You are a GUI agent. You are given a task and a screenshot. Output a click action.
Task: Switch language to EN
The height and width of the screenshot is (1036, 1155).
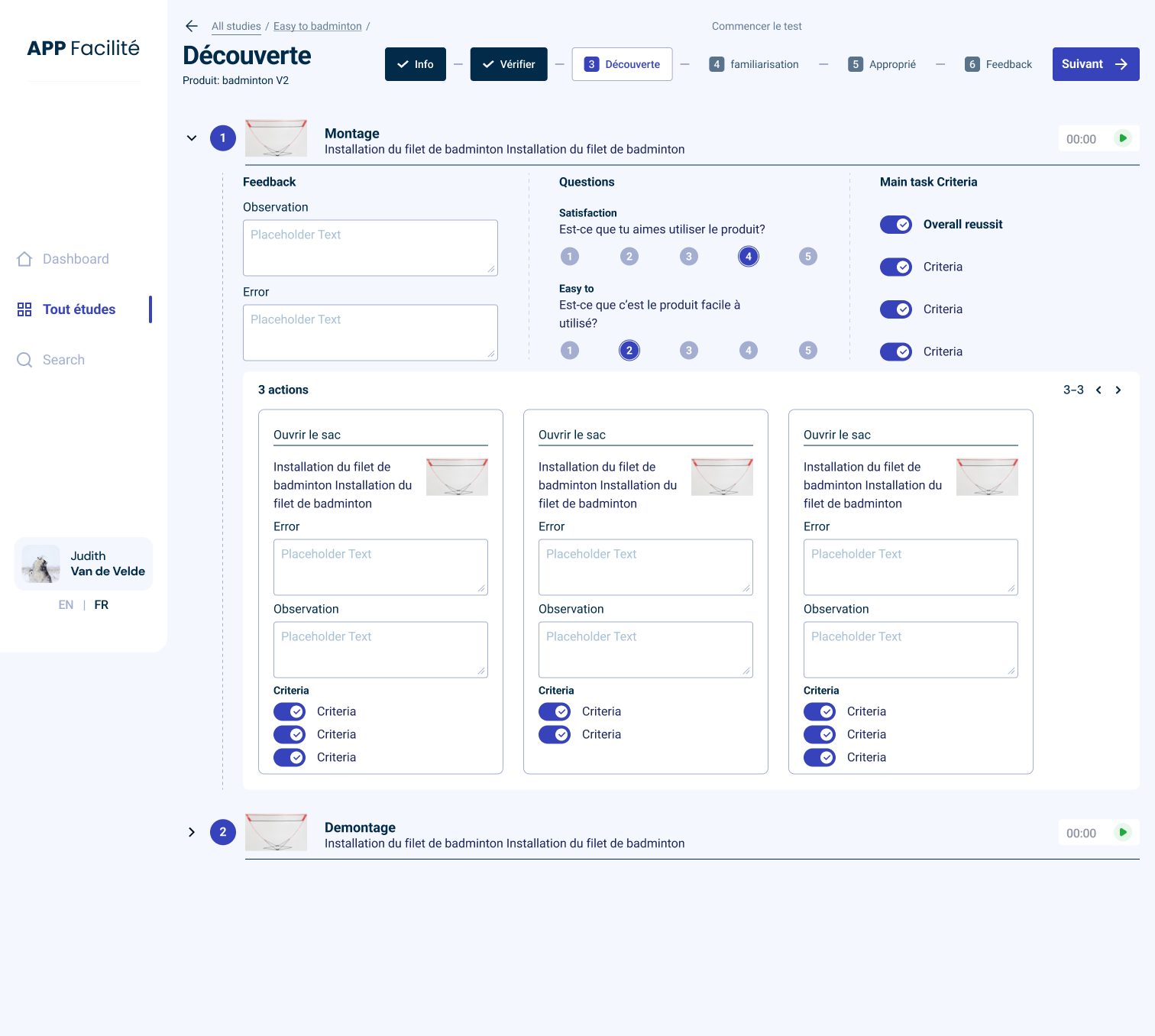66,605
